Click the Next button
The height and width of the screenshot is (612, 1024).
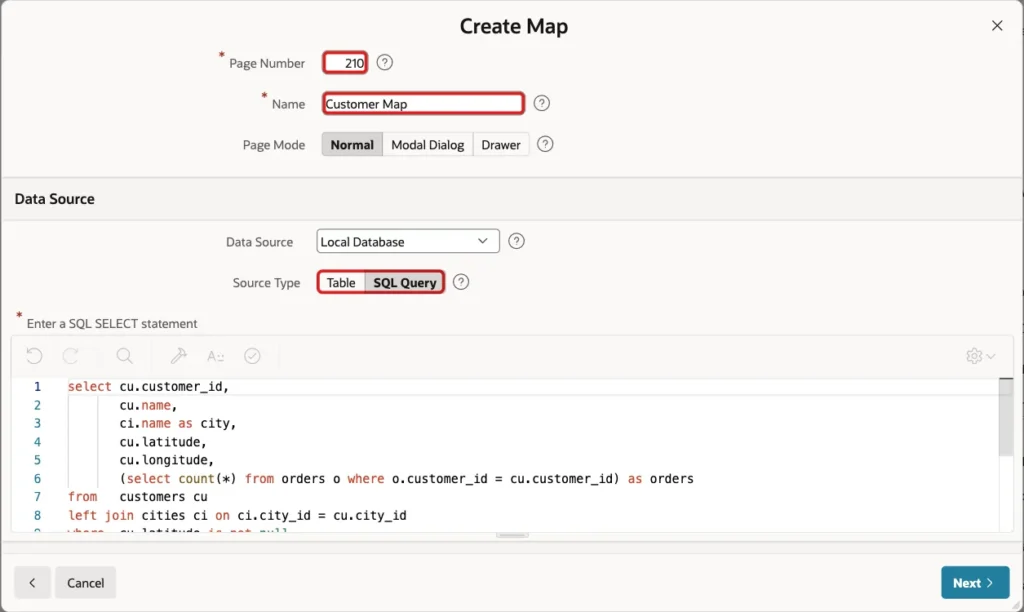975,583
